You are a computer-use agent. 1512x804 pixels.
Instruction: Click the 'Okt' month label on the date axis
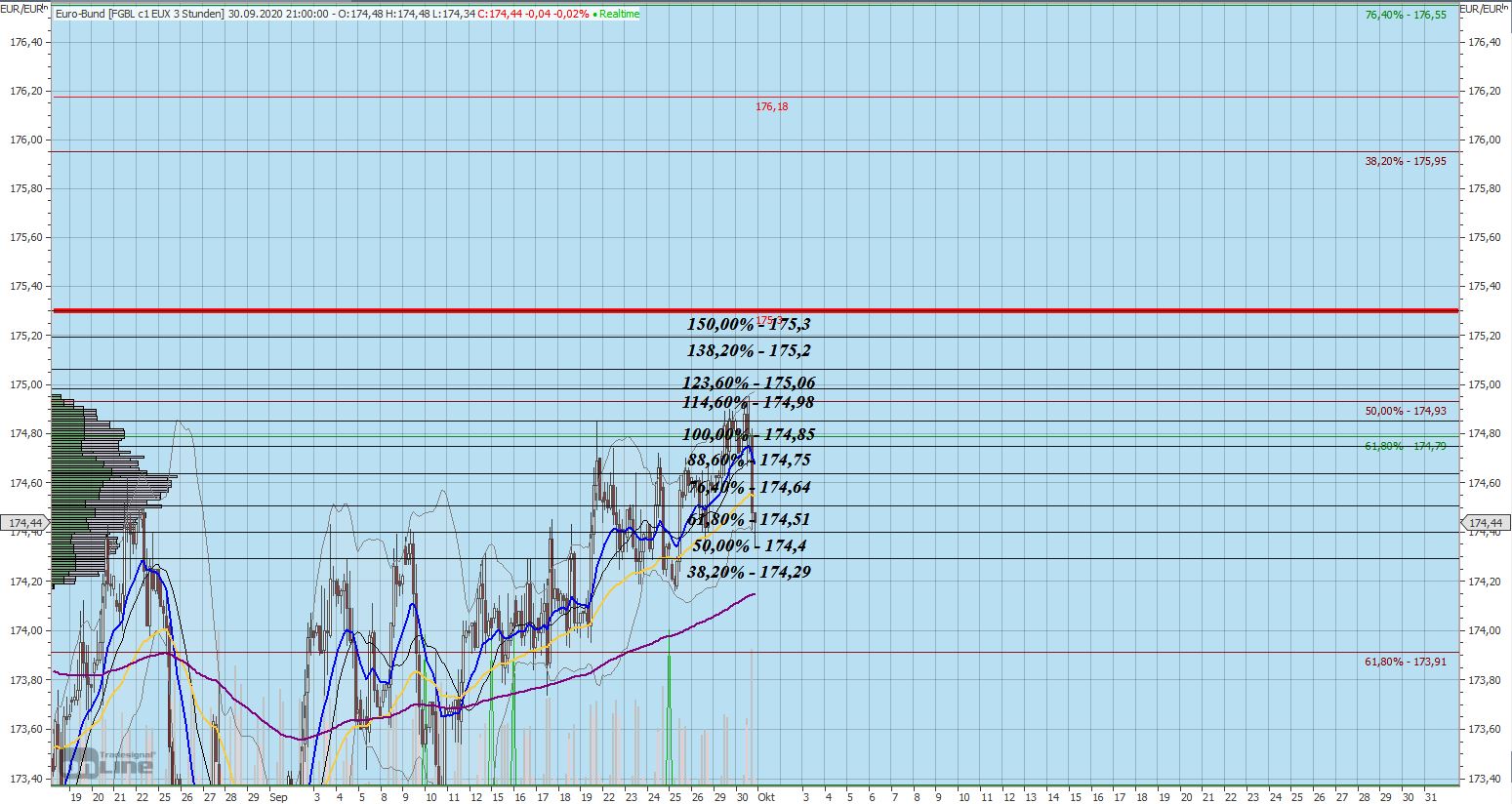point(766,796)
